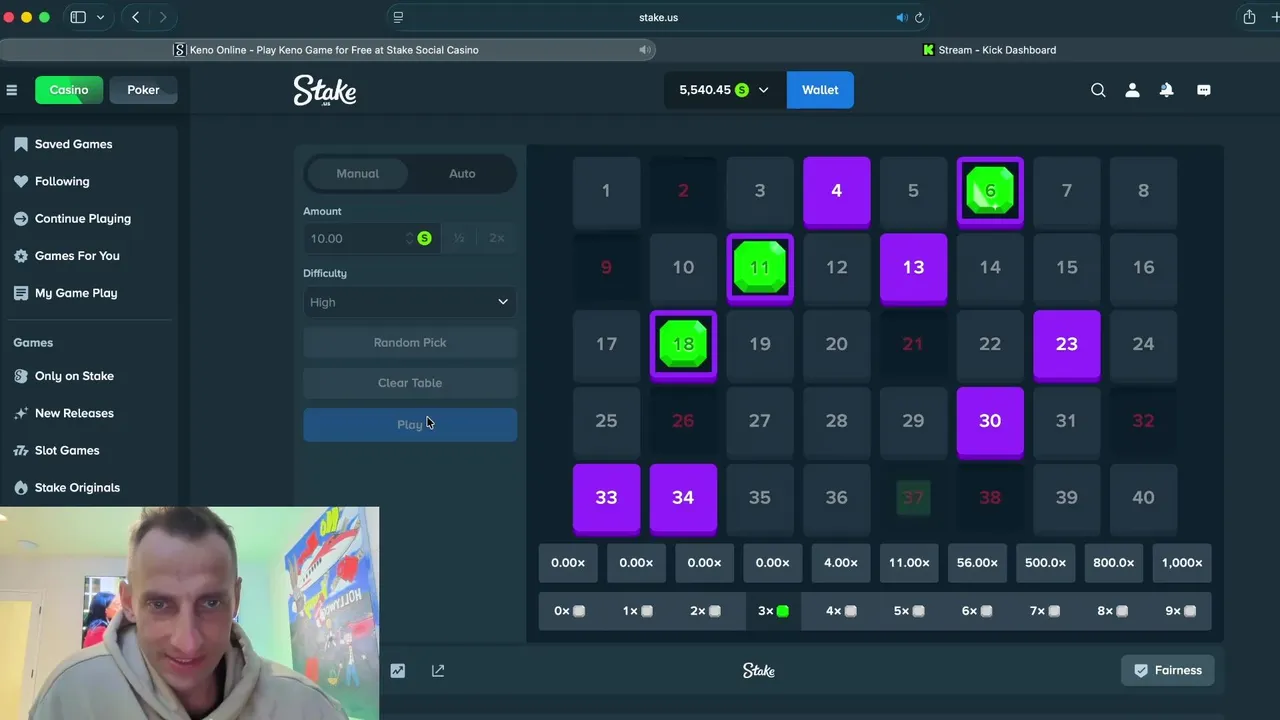Click the Safari share icon
Screen dimensions: 1280x720
(x=1249, y=17)
